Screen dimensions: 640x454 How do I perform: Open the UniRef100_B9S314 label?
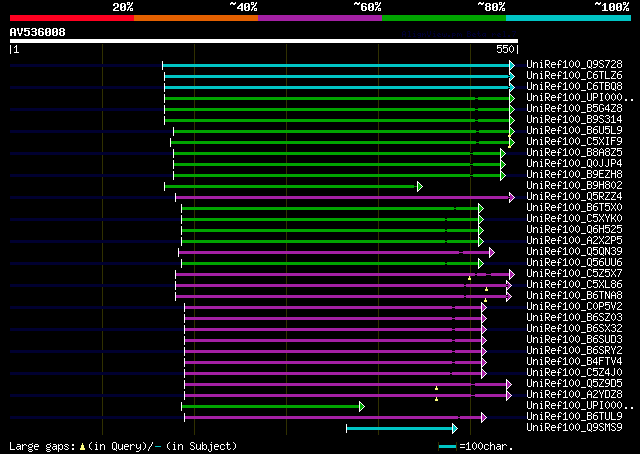click(574, 120)
